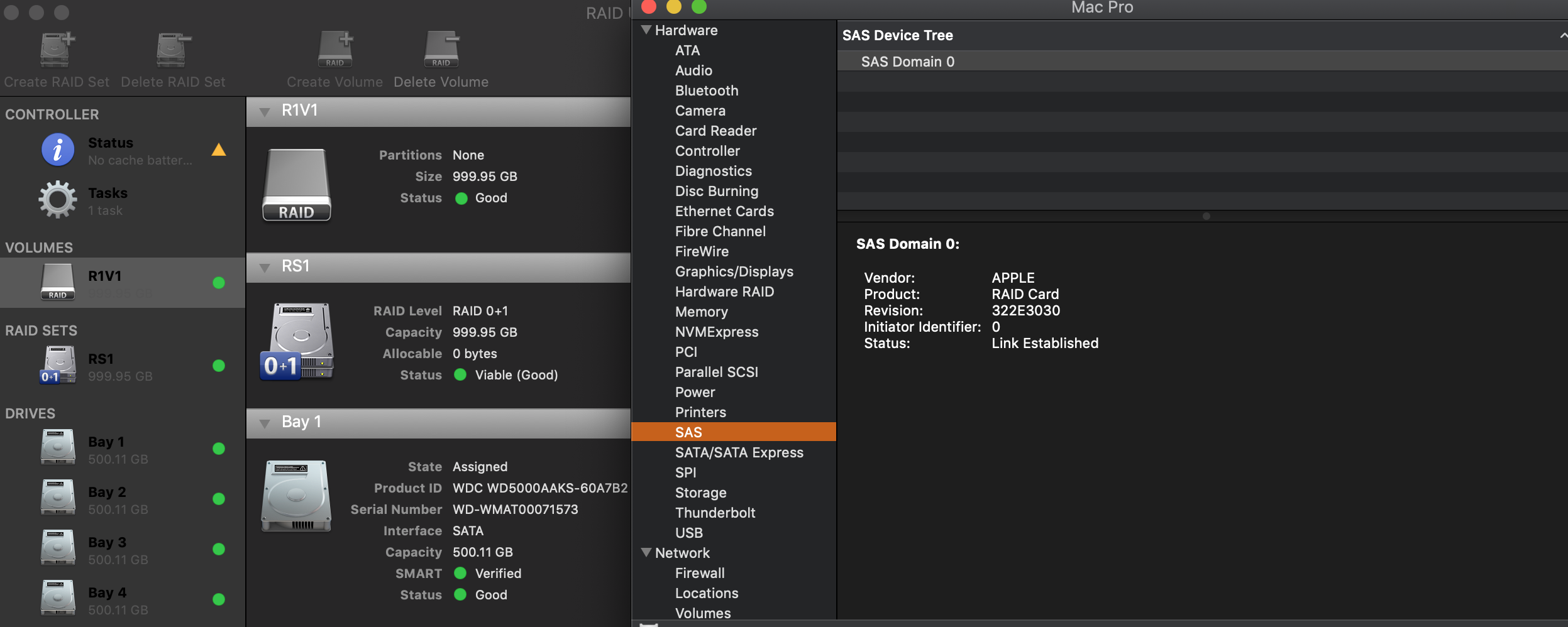The width and height of the screenshot is (1568, 627).
Task: Click the large 0+1 RAID set icon in RS1 panel
Action: coord(296,342)
